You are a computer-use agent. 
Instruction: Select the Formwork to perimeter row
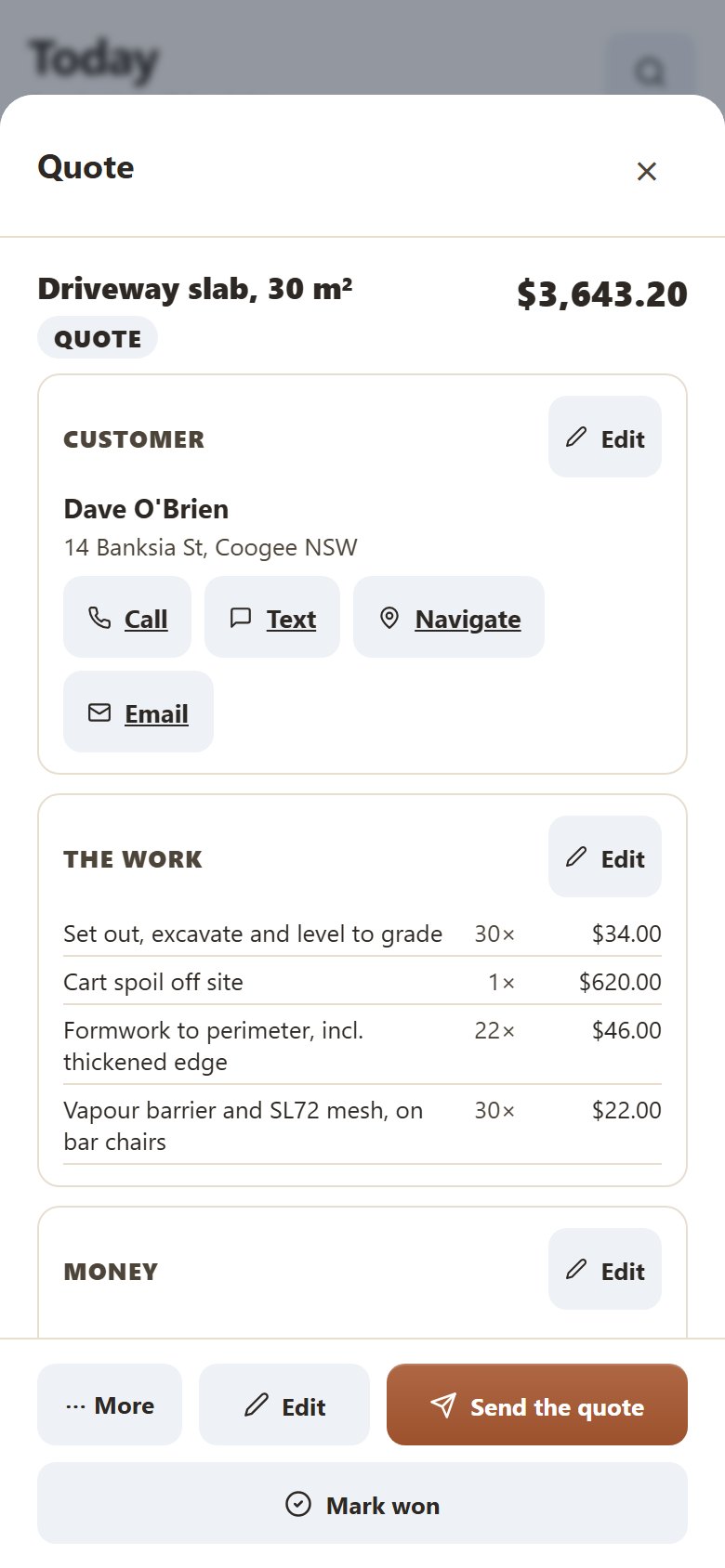click(362, 1046)
